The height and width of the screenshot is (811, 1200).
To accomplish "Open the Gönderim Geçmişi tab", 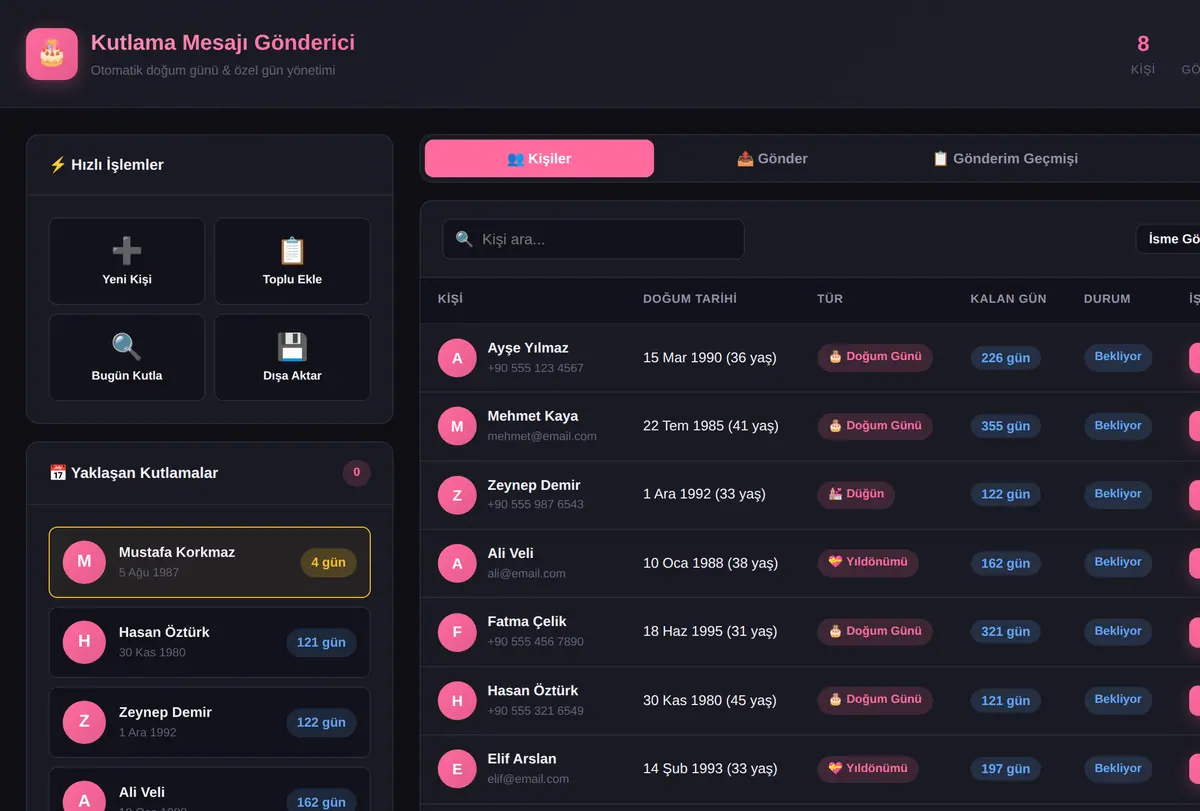I will (1005, 158).
